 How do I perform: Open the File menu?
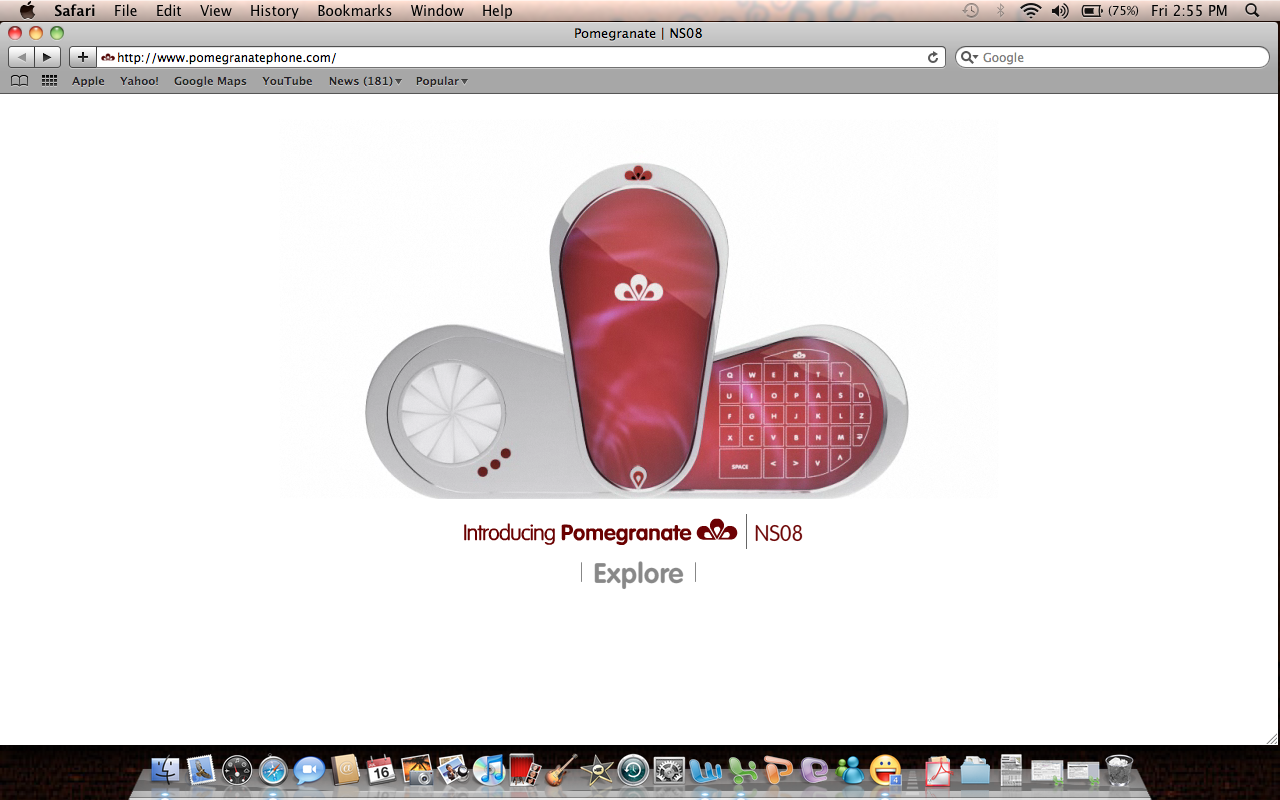(125, 10)
